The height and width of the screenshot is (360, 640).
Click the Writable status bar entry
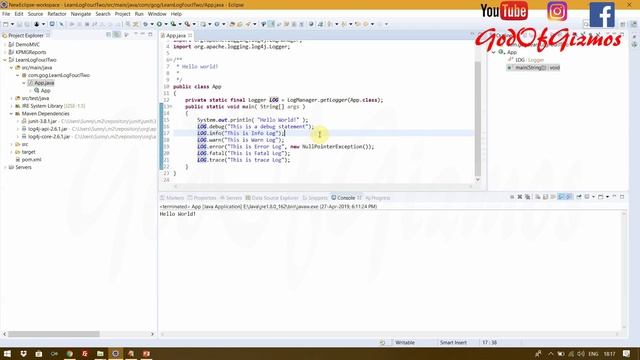click(405, 343)
